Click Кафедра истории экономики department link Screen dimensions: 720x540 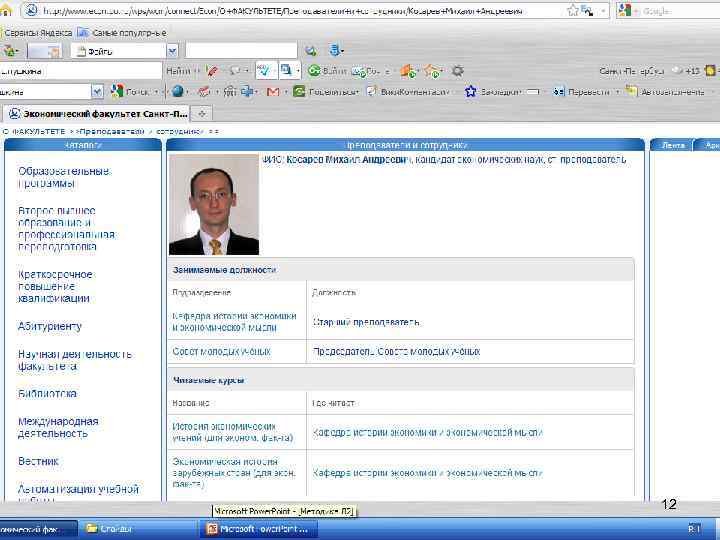tap(234, 321)
